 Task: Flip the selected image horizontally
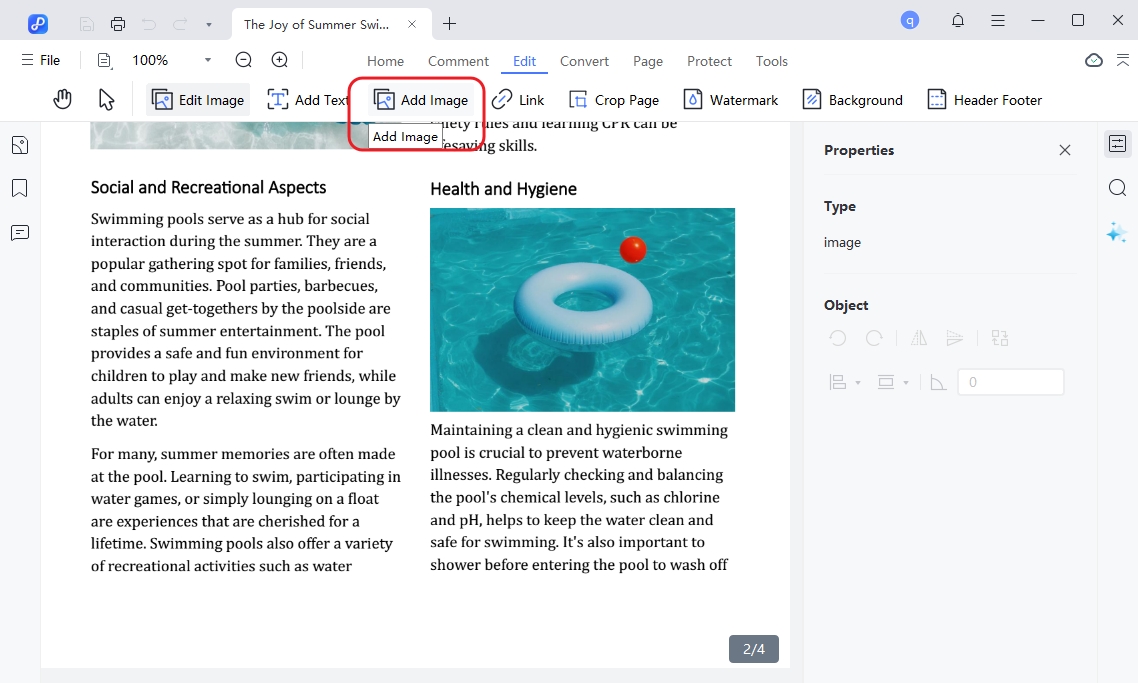(918, 338)
